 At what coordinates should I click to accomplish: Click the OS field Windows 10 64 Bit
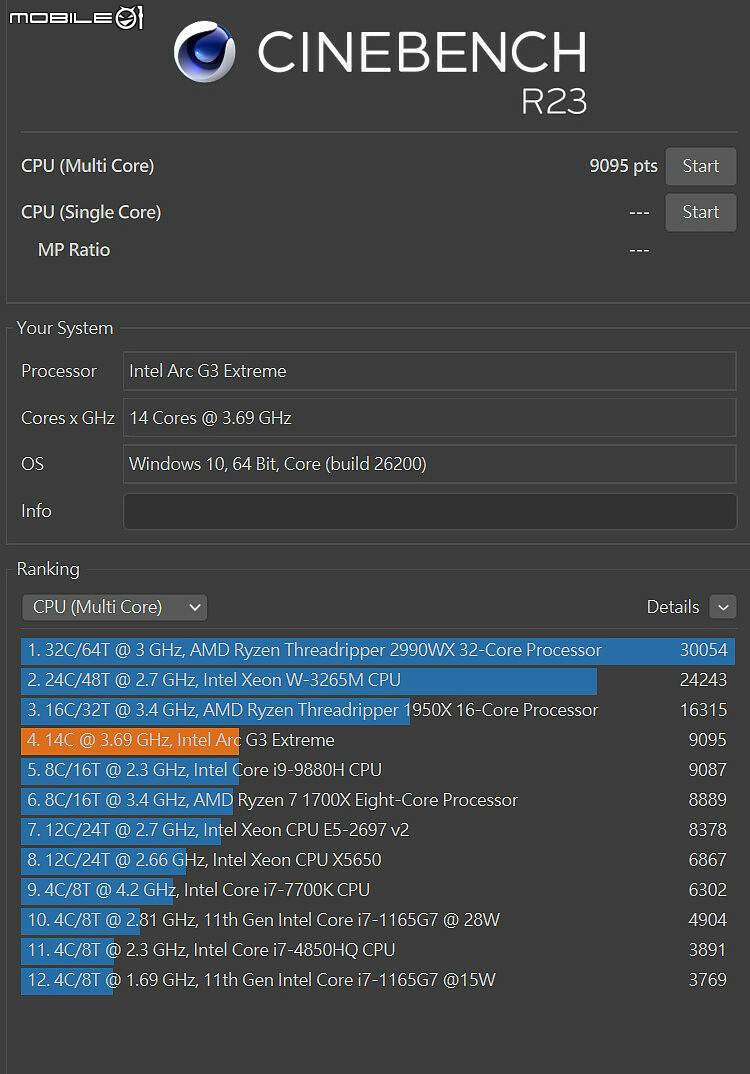click(x=429, y=464)
